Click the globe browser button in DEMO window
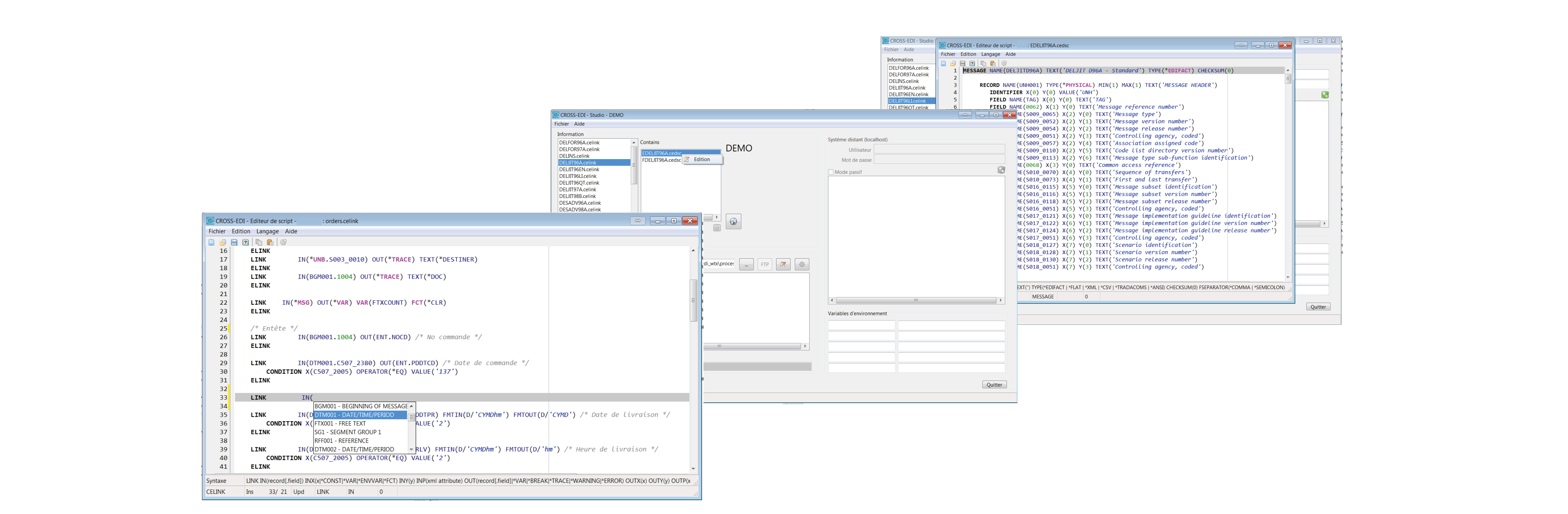The width and height of the screenshot is (1568, 514). pos(734,222)
